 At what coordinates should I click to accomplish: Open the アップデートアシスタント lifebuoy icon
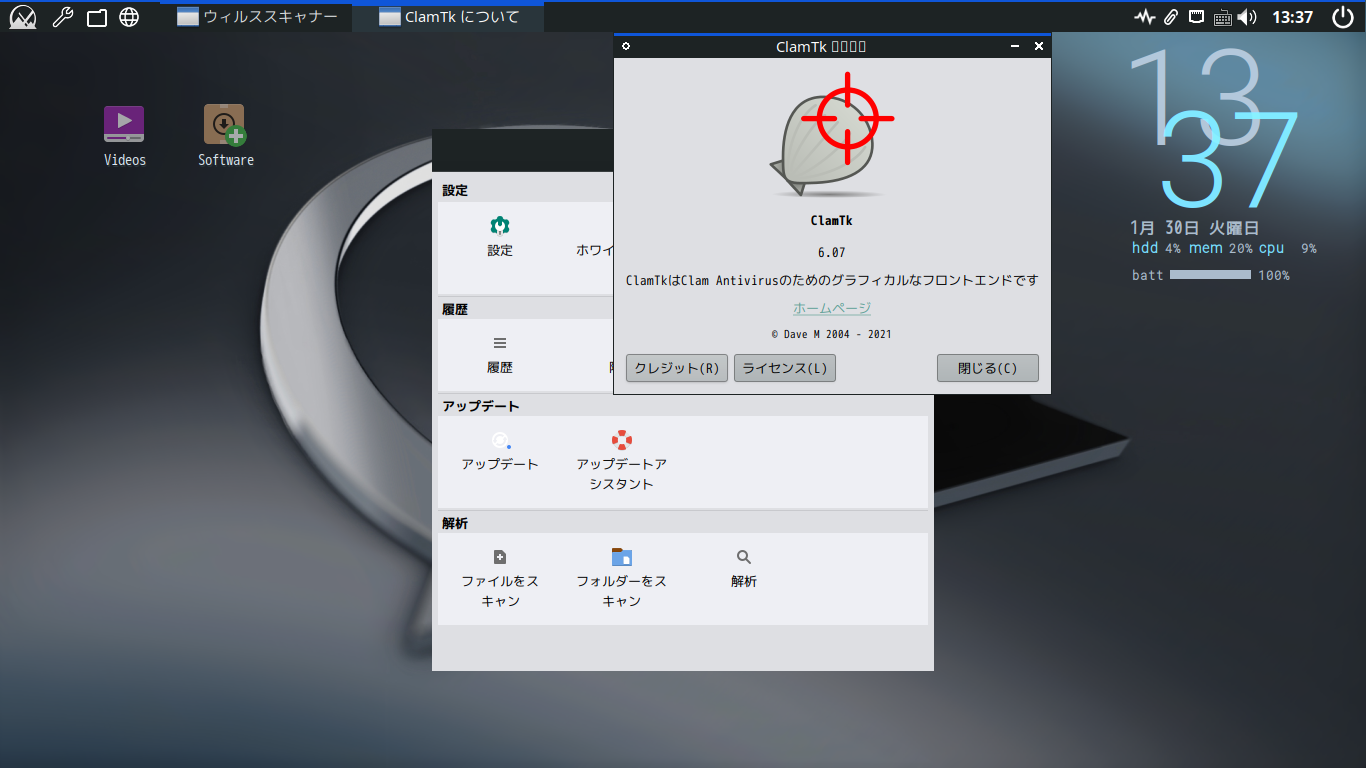click(x=621, y=440)
